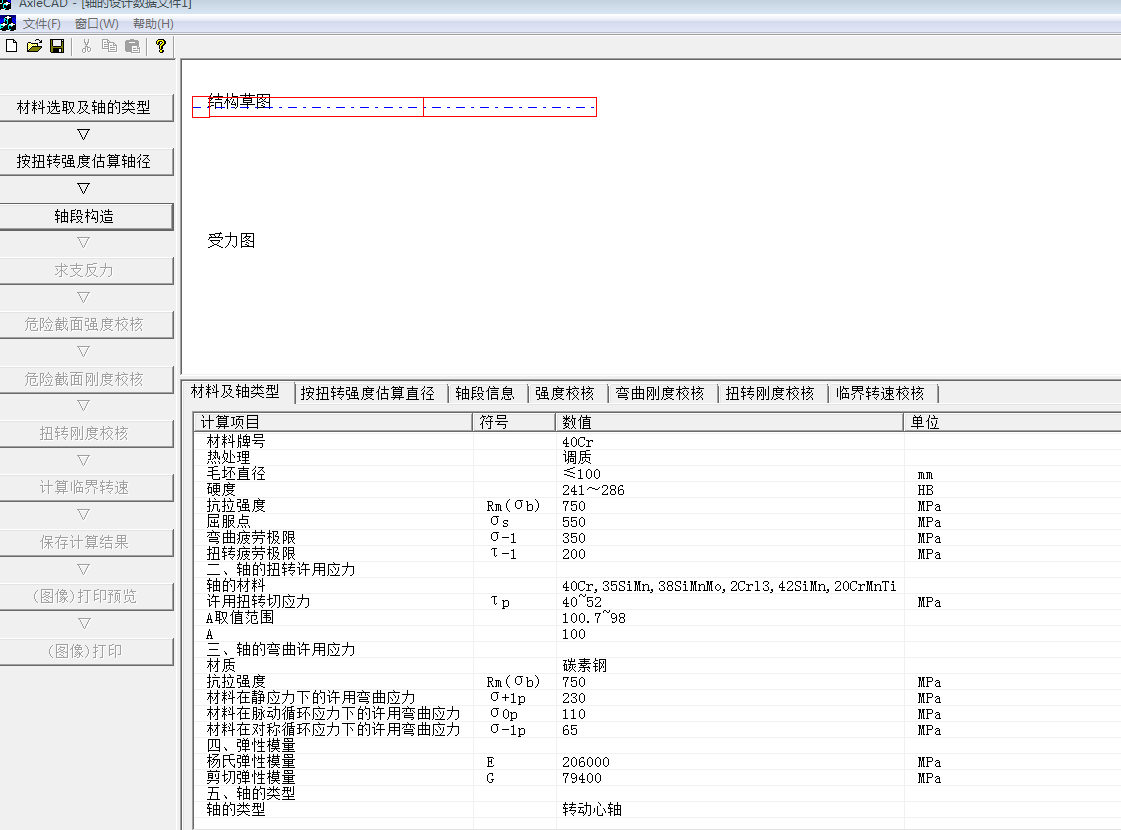The image size is (1121, 830).
Task: Open the 按扭转强度估算直径 tab
Action: 368,393
